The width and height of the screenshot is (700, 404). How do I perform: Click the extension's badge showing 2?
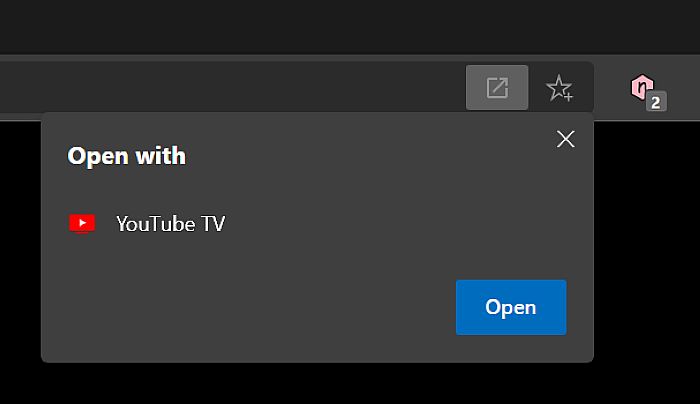(656, 101)
